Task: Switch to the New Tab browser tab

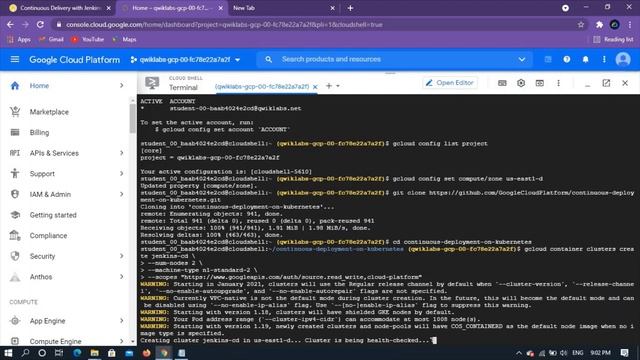Action: tap(283, 8)
